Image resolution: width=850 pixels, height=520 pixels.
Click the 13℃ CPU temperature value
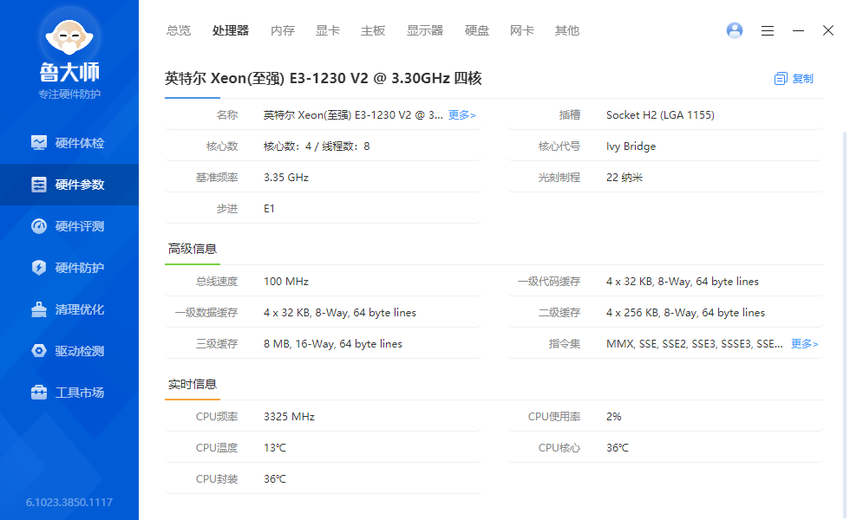275,448
